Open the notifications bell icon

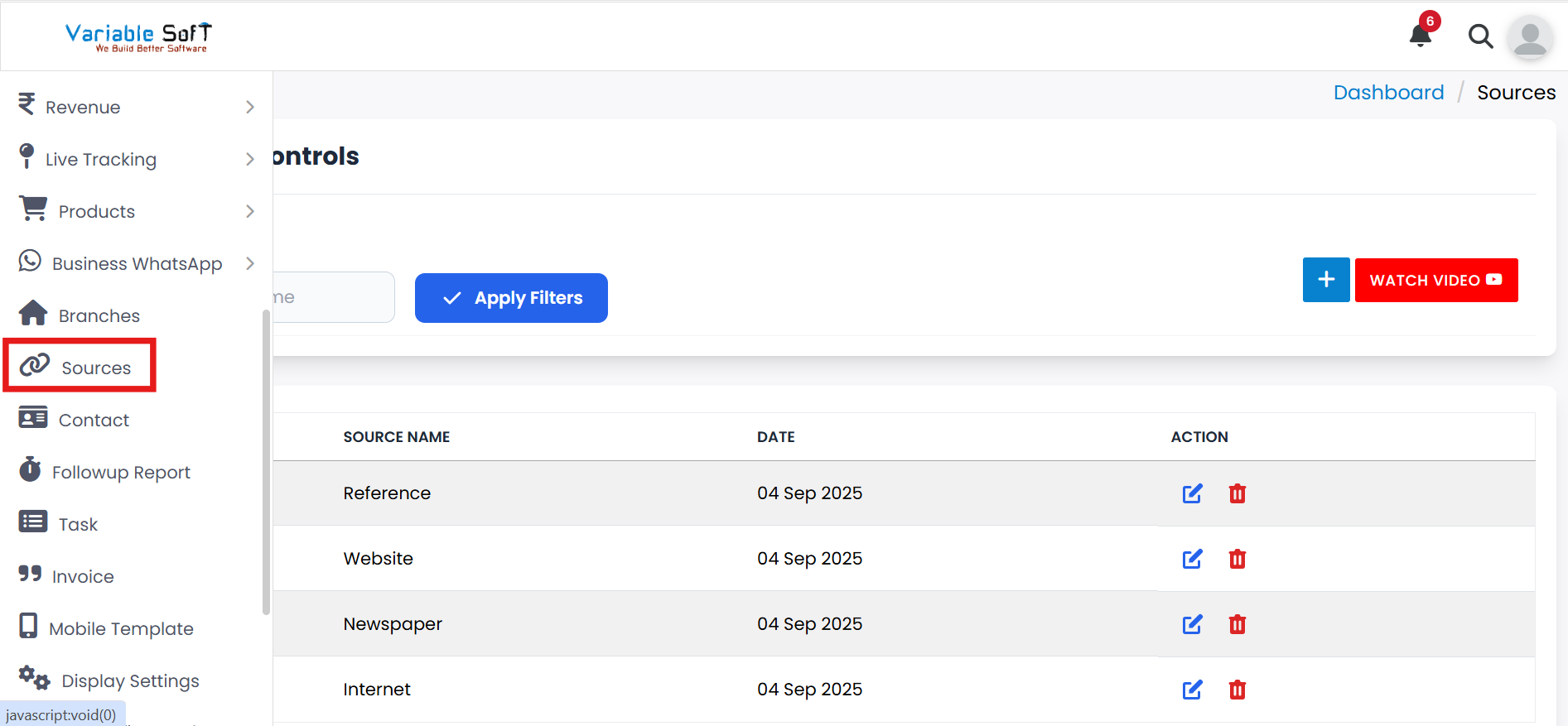[1421, 36]
